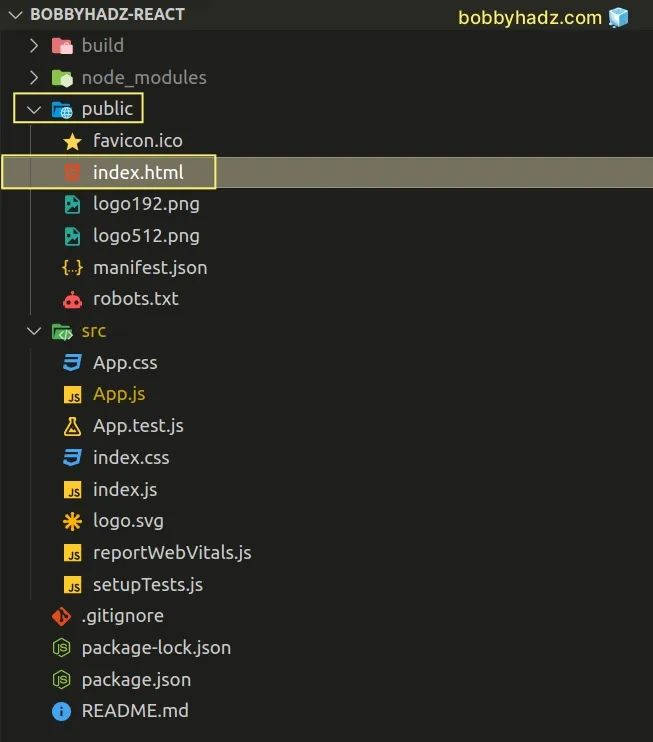Viewport: 653px width, 742px height.
Task: Select the build folder name
Action: coord(103,45)
